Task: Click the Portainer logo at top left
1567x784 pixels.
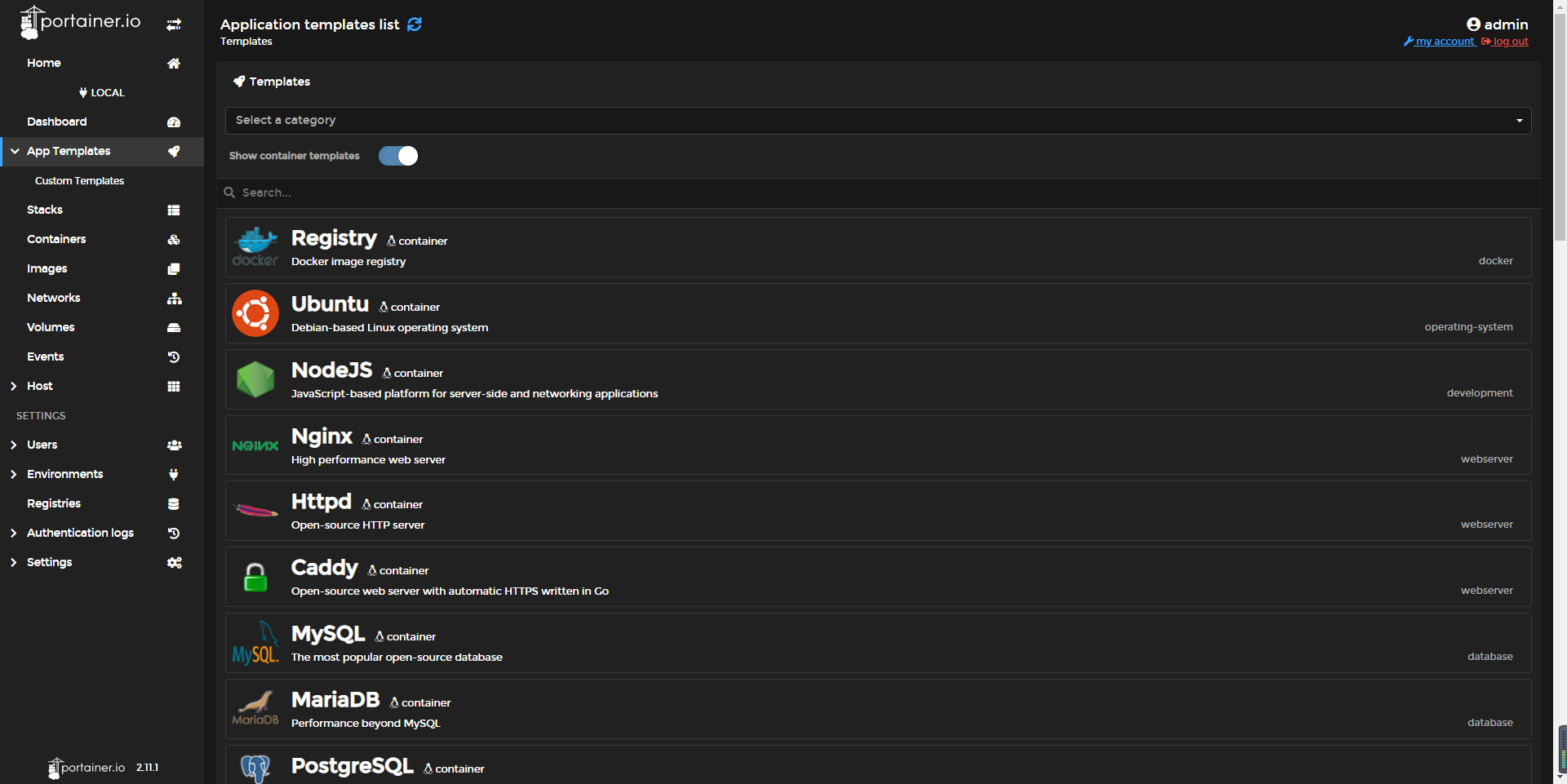Action: tap(80, 23)
